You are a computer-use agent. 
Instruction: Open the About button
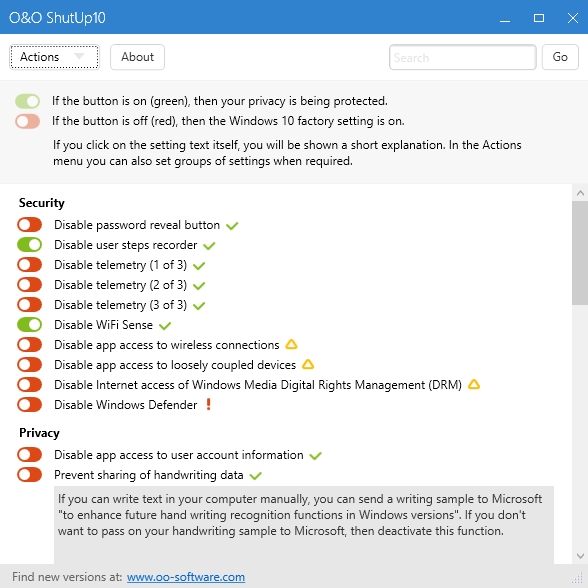pyautogui.click(x=137, y=57)
